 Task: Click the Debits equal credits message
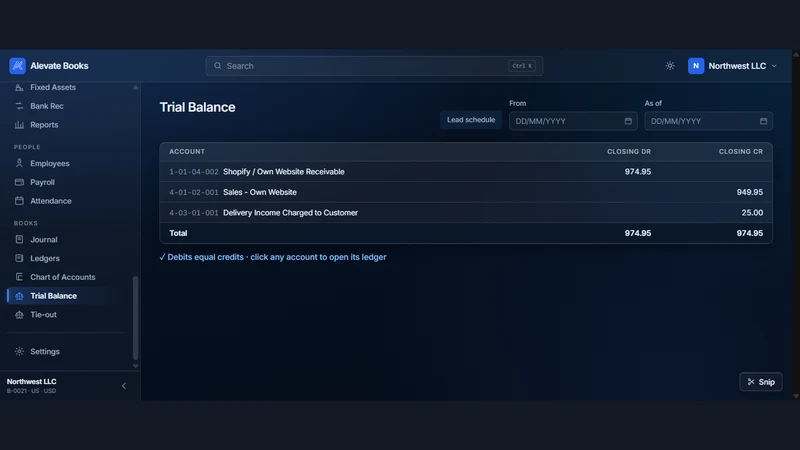(272, 257)
